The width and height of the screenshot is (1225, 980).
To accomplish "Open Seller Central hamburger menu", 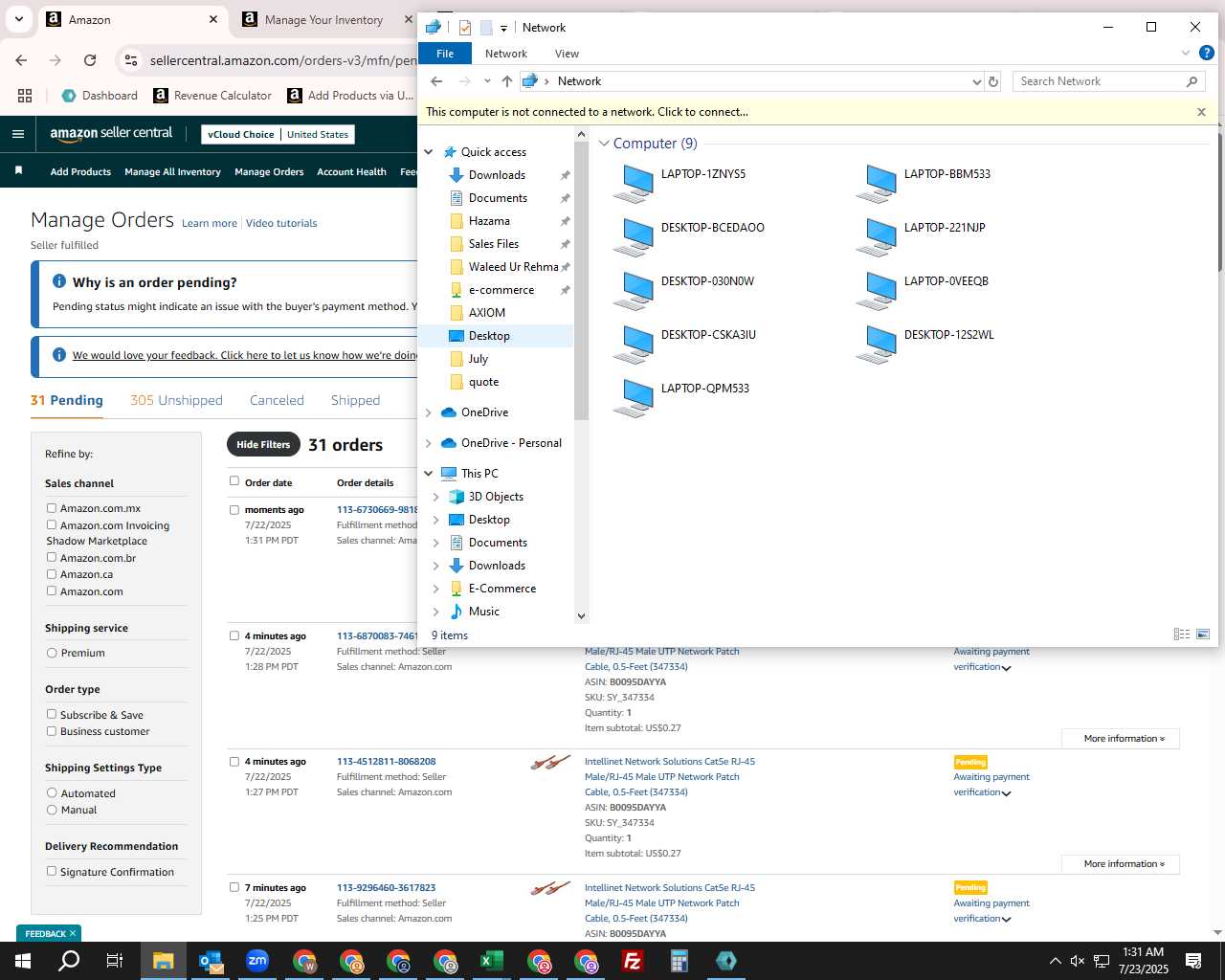I will 18,134.
